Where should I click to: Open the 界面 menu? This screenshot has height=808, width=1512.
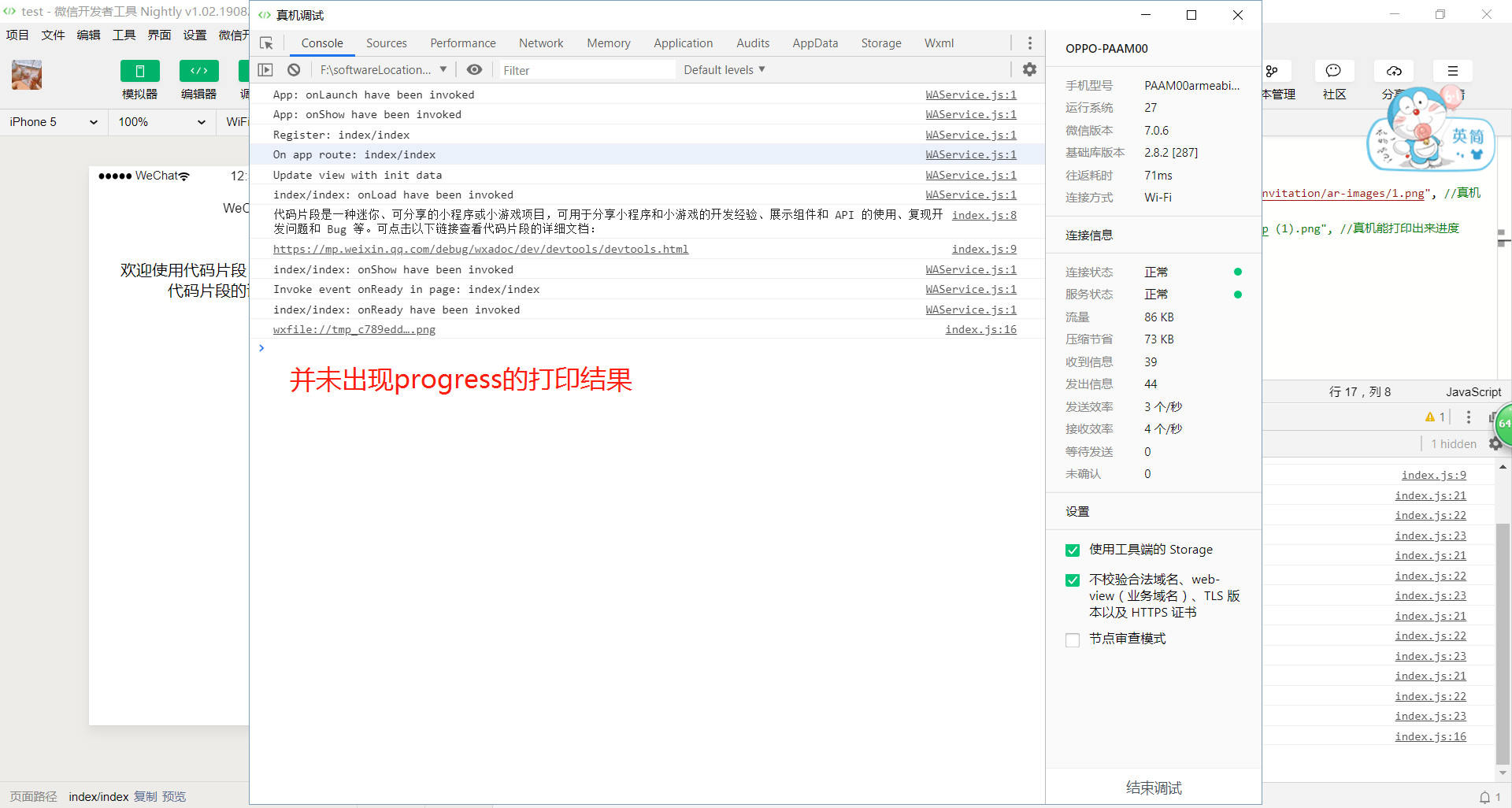(x=159, y=35)
